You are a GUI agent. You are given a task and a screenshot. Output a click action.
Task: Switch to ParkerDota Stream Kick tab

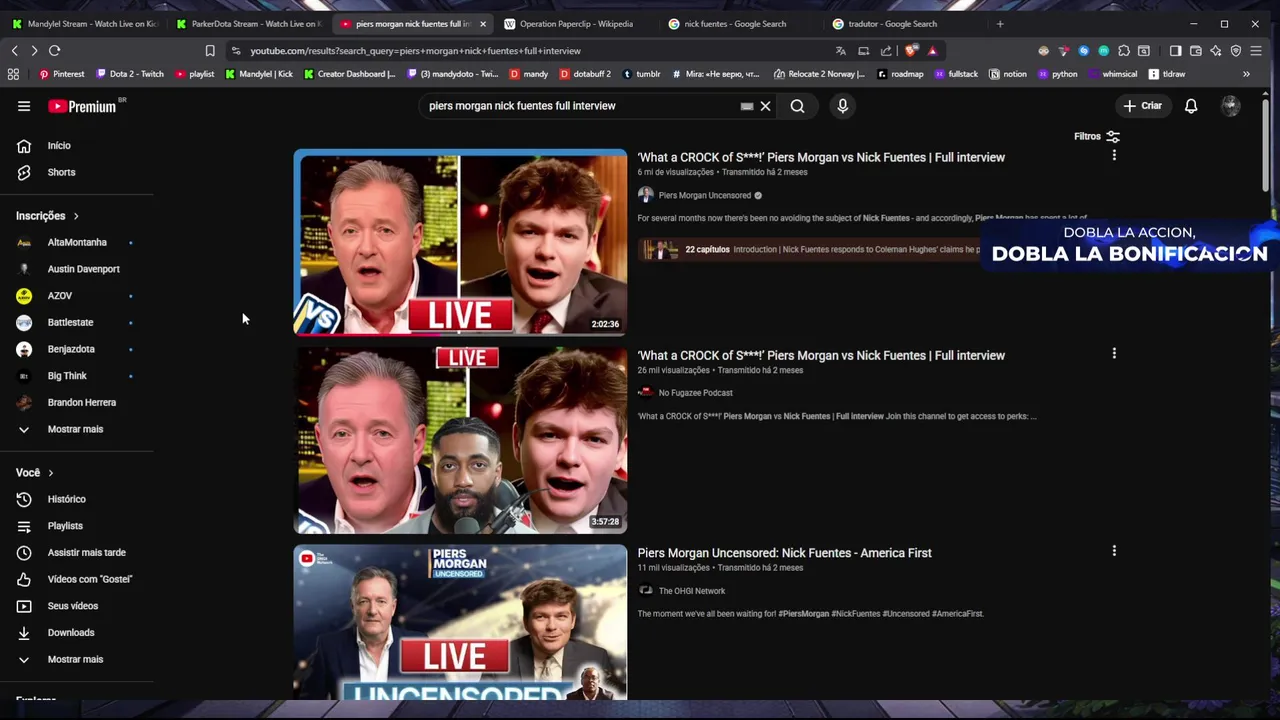(x=248, y=24)
